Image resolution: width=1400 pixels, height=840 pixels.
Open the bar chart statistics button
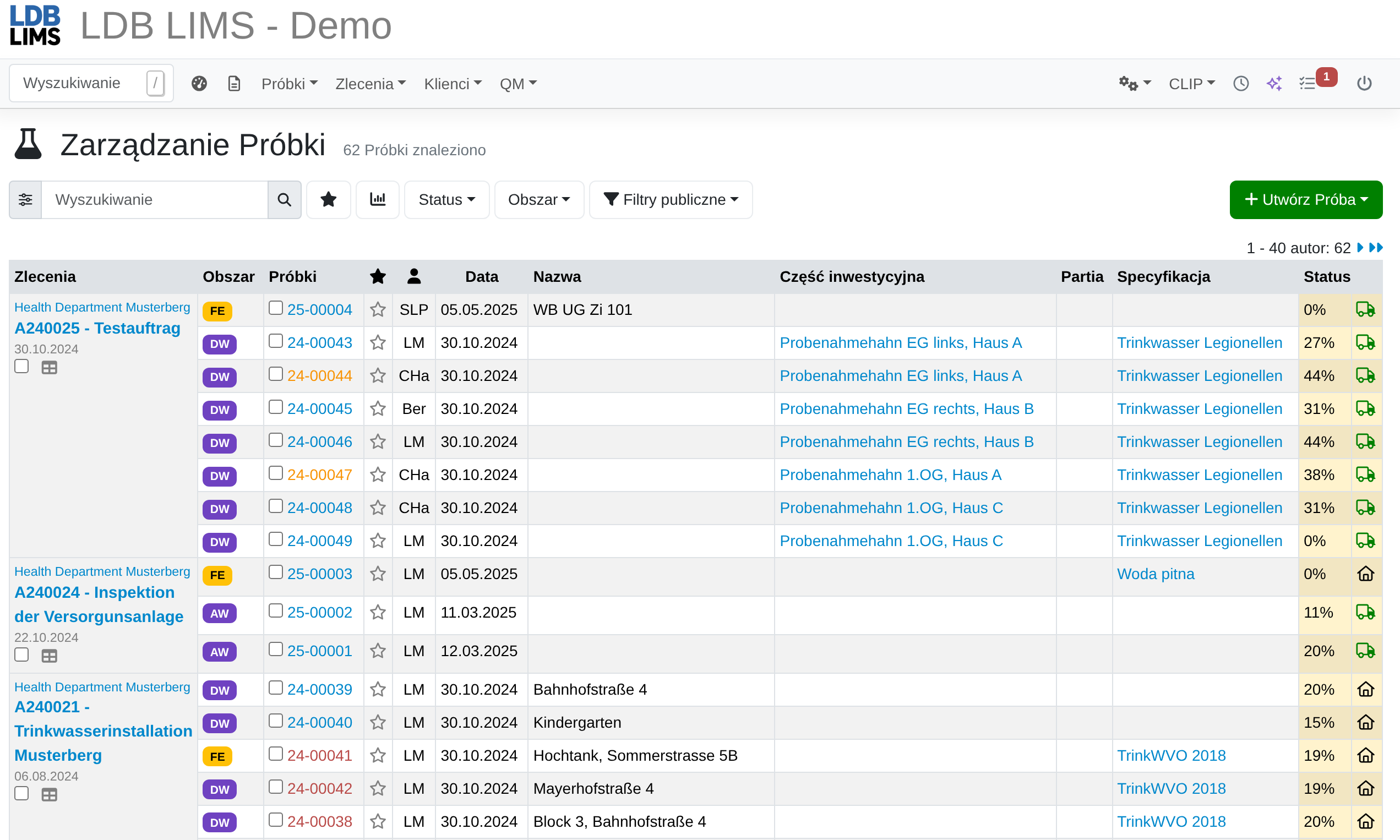378,200
